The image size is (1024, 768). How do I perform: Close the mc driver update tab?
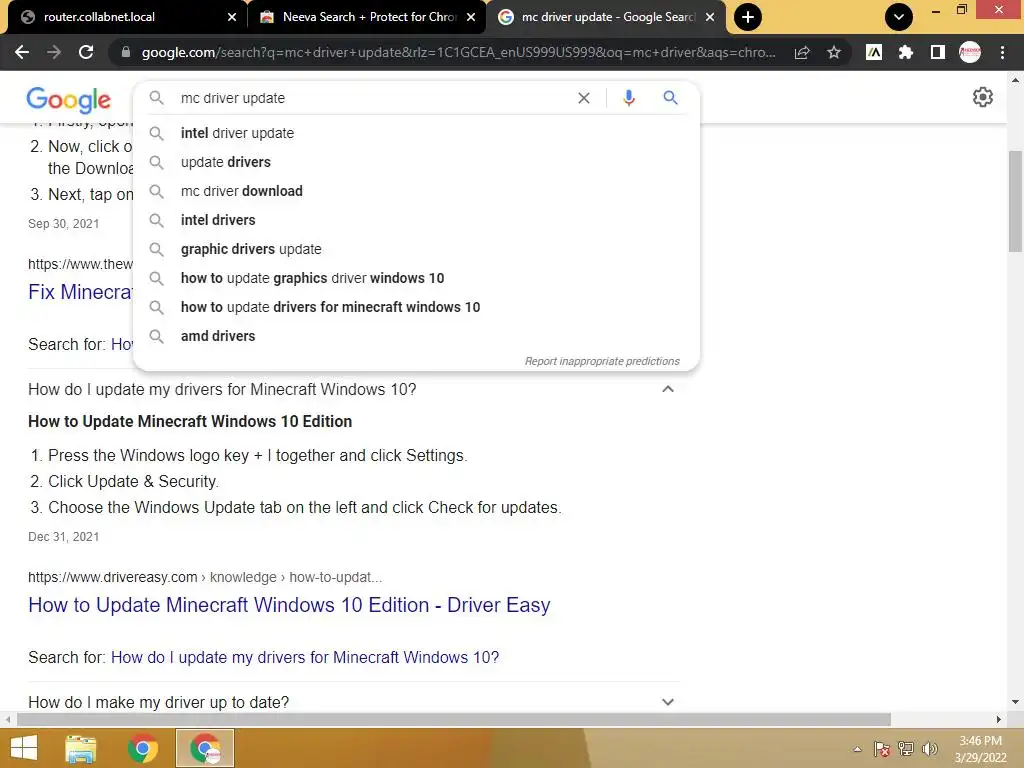(710, 17)
